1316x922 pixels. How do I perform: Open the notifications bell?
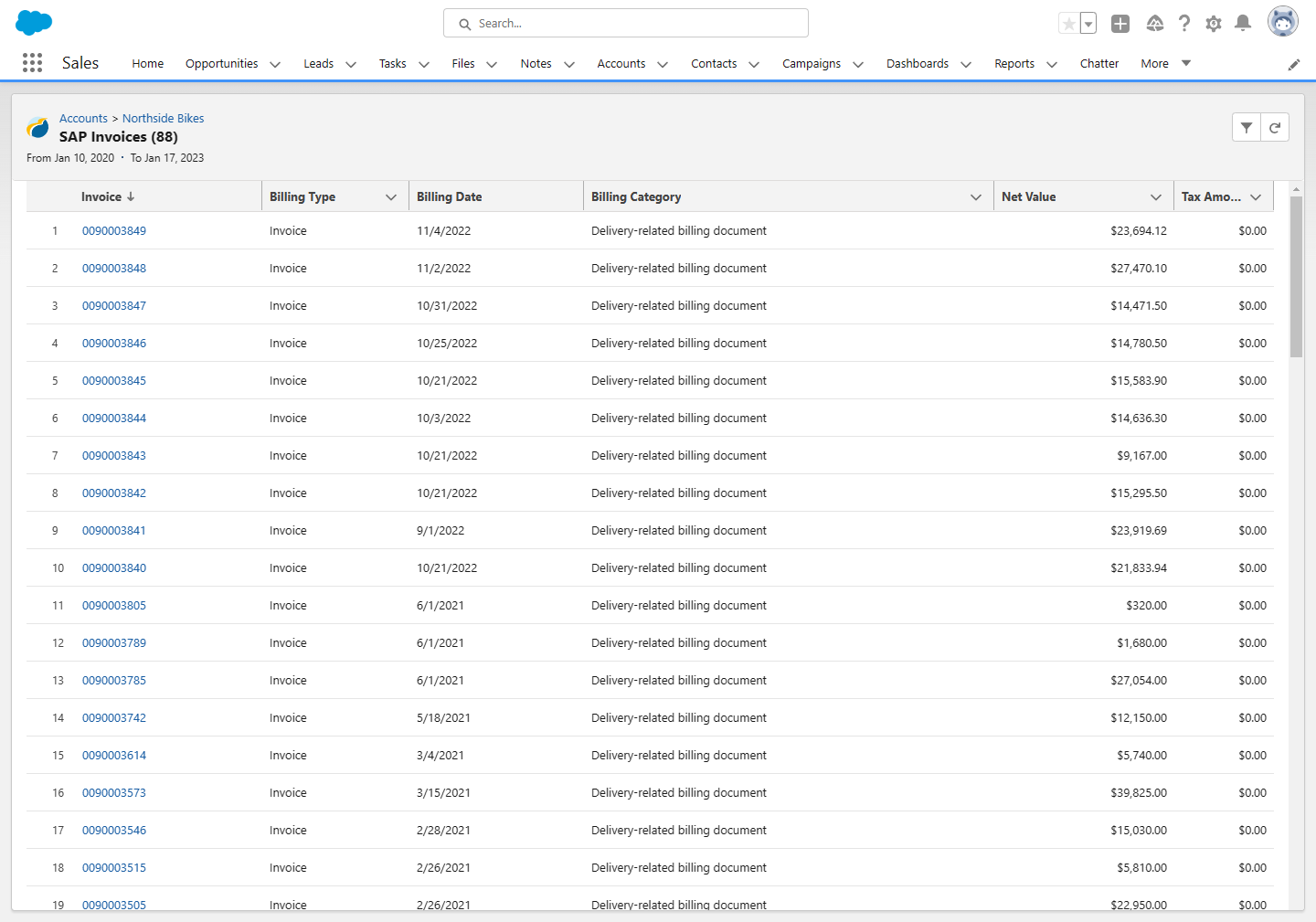coord(1243,24)
